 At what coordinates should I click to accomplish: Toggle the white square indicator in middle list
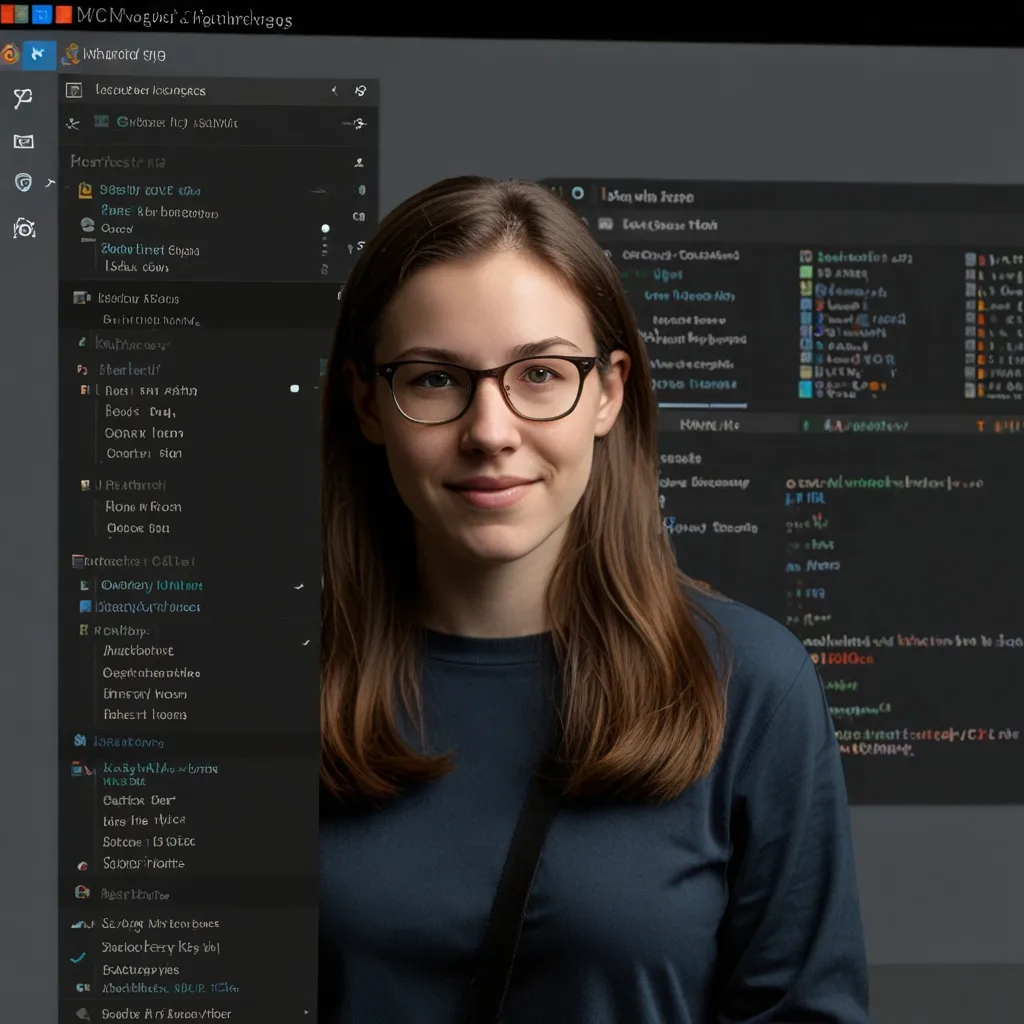pos(294,388)
